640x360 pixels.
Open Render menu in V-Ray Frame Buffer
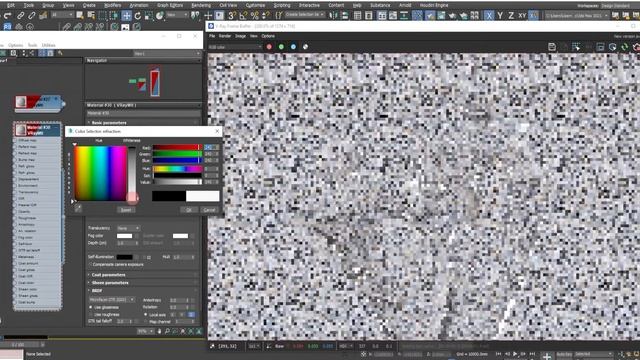224,36
